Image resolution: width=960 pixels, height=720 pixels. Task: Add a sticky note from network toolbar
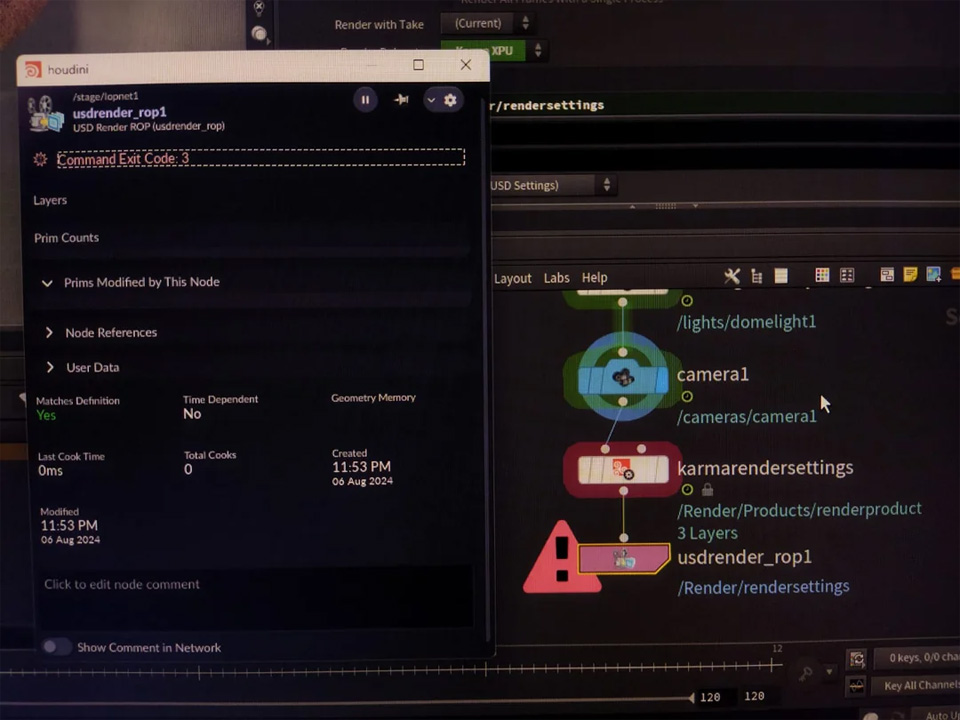[x=910, y=274]
